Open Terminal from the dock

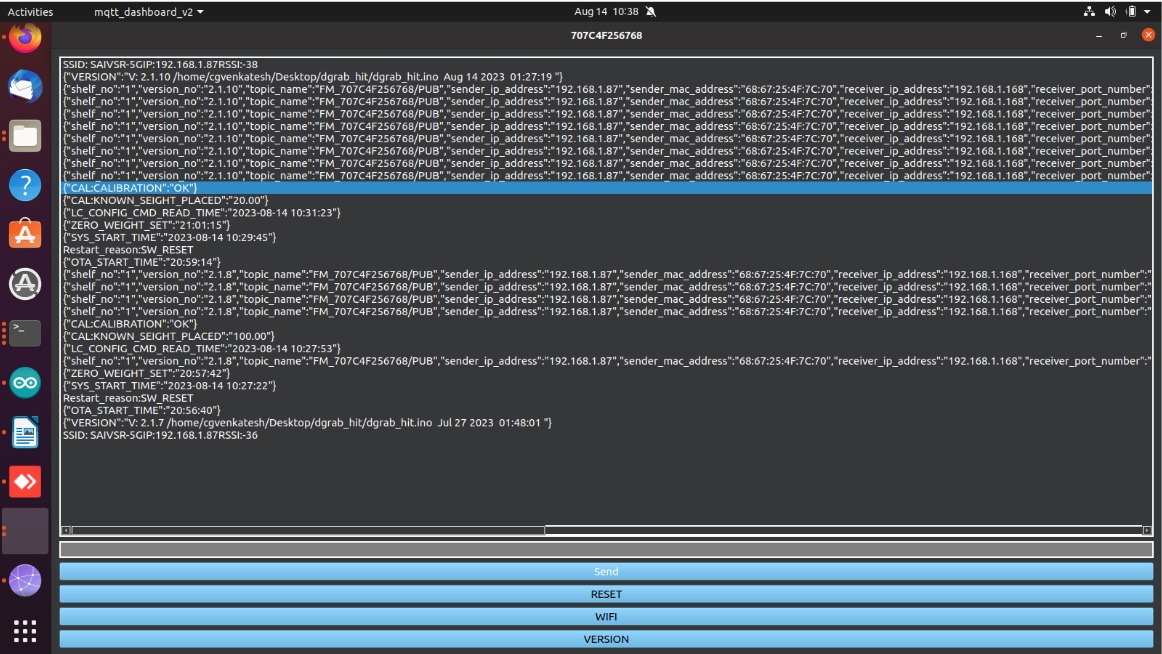[25, 332]
